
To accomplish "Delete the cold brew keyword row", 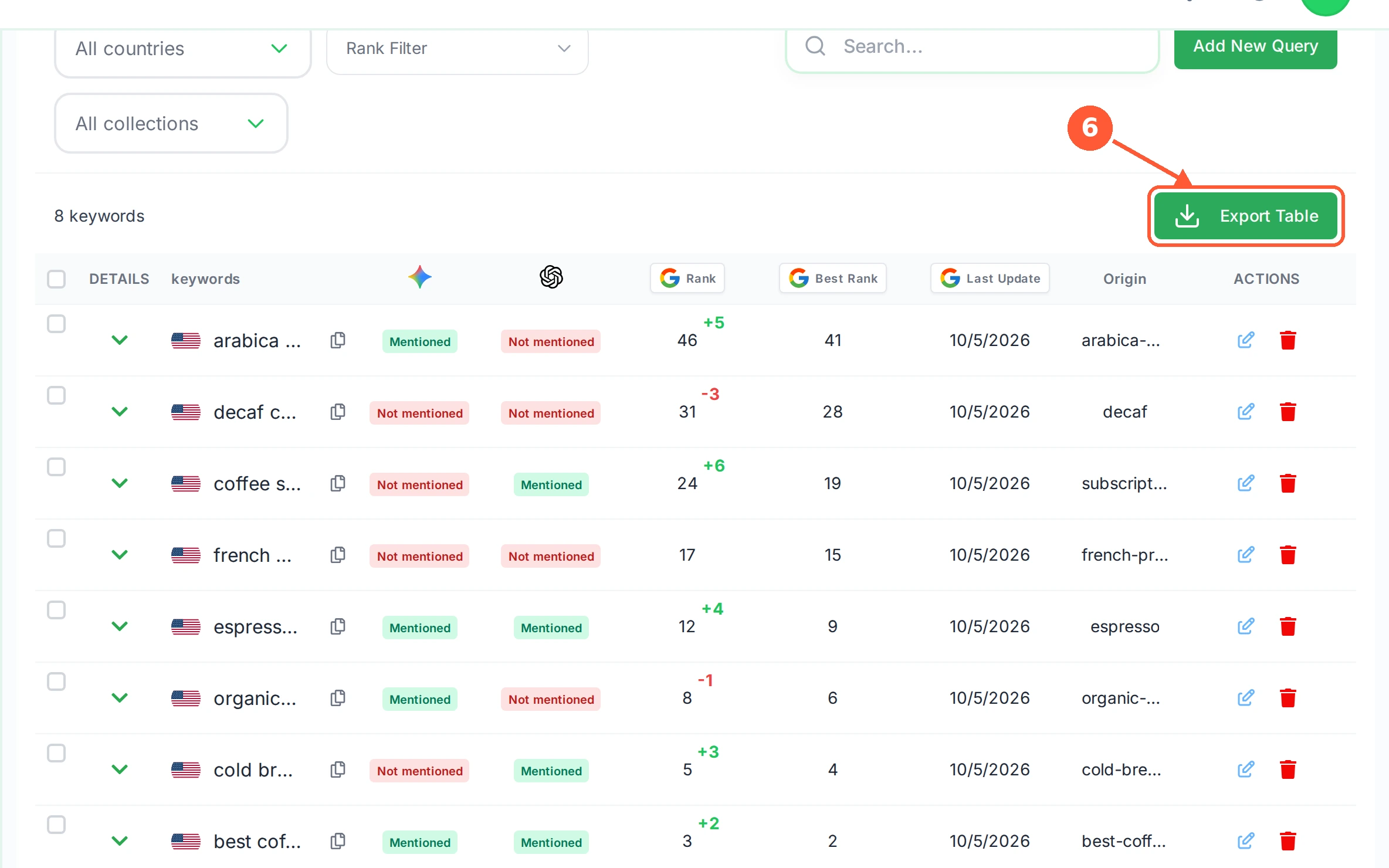I will coord(1288,769).
